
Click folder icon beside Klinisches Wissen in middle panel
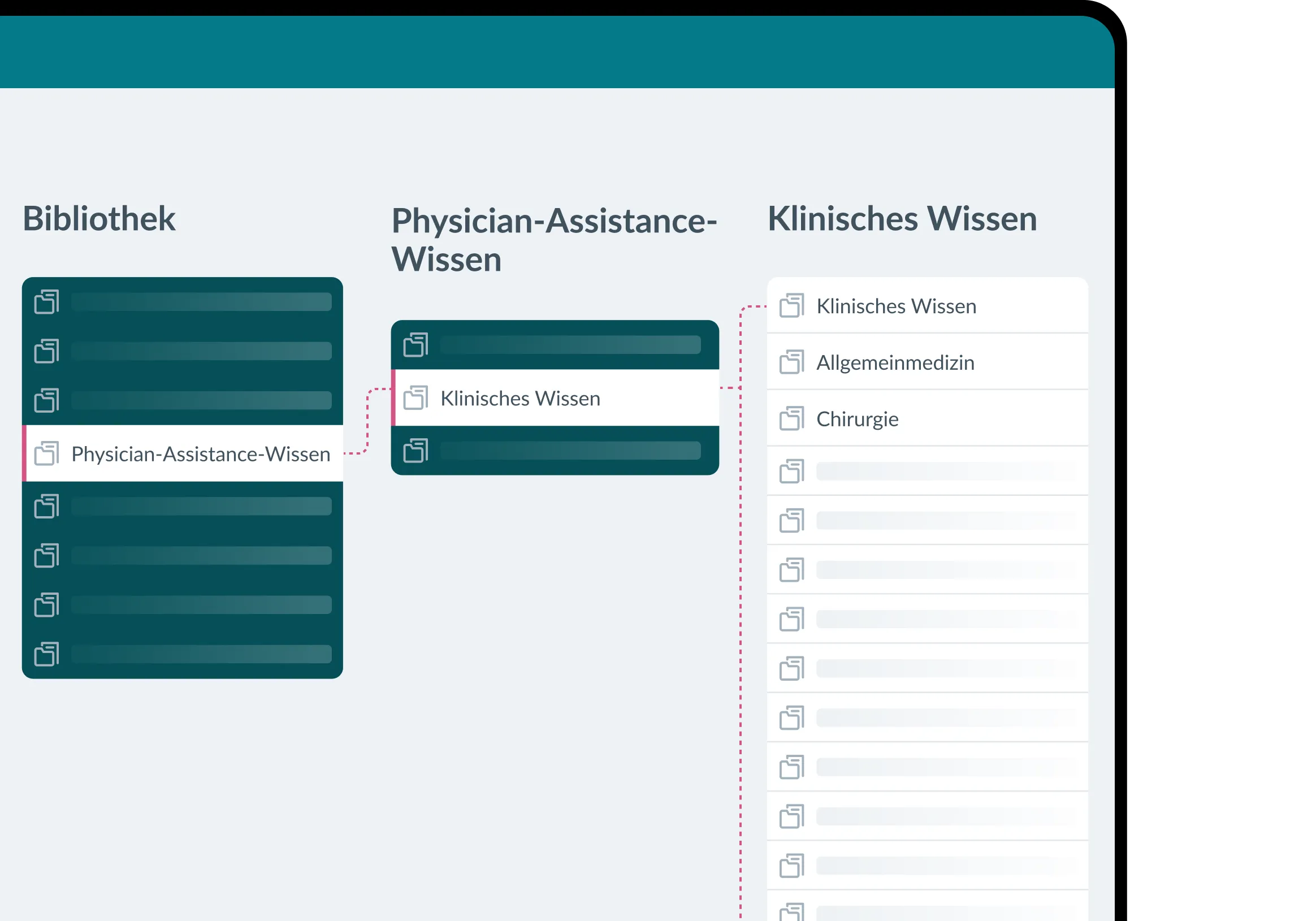(415, 398)
